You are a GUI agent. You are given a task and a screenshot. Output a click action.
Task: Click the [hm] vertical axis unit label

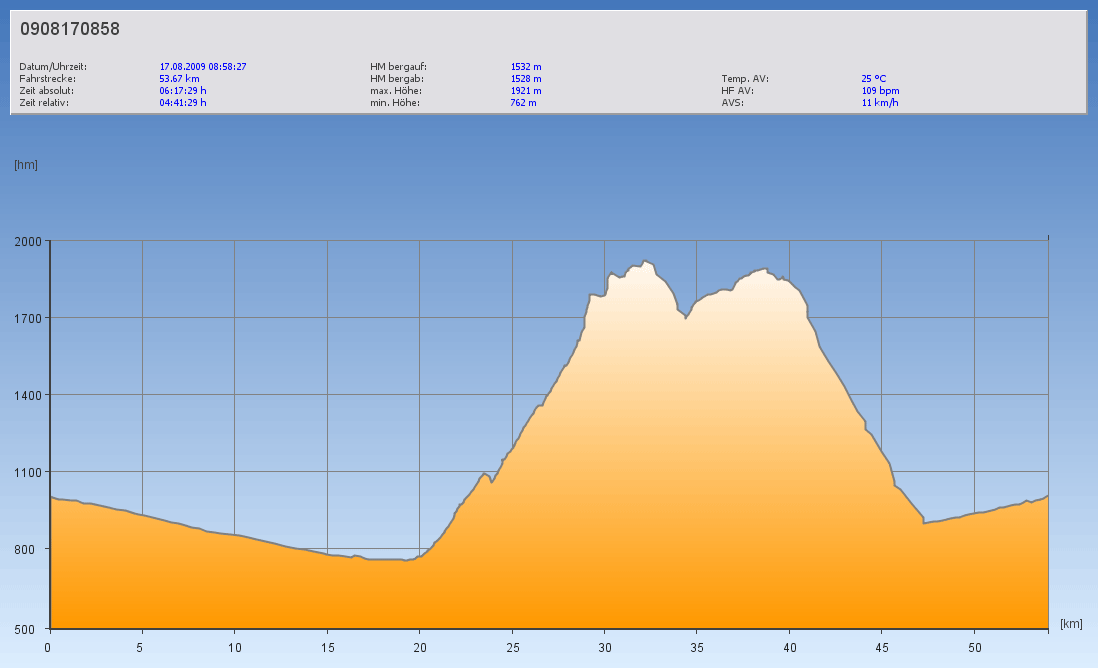pyautogui.click(x=26, y=164)
